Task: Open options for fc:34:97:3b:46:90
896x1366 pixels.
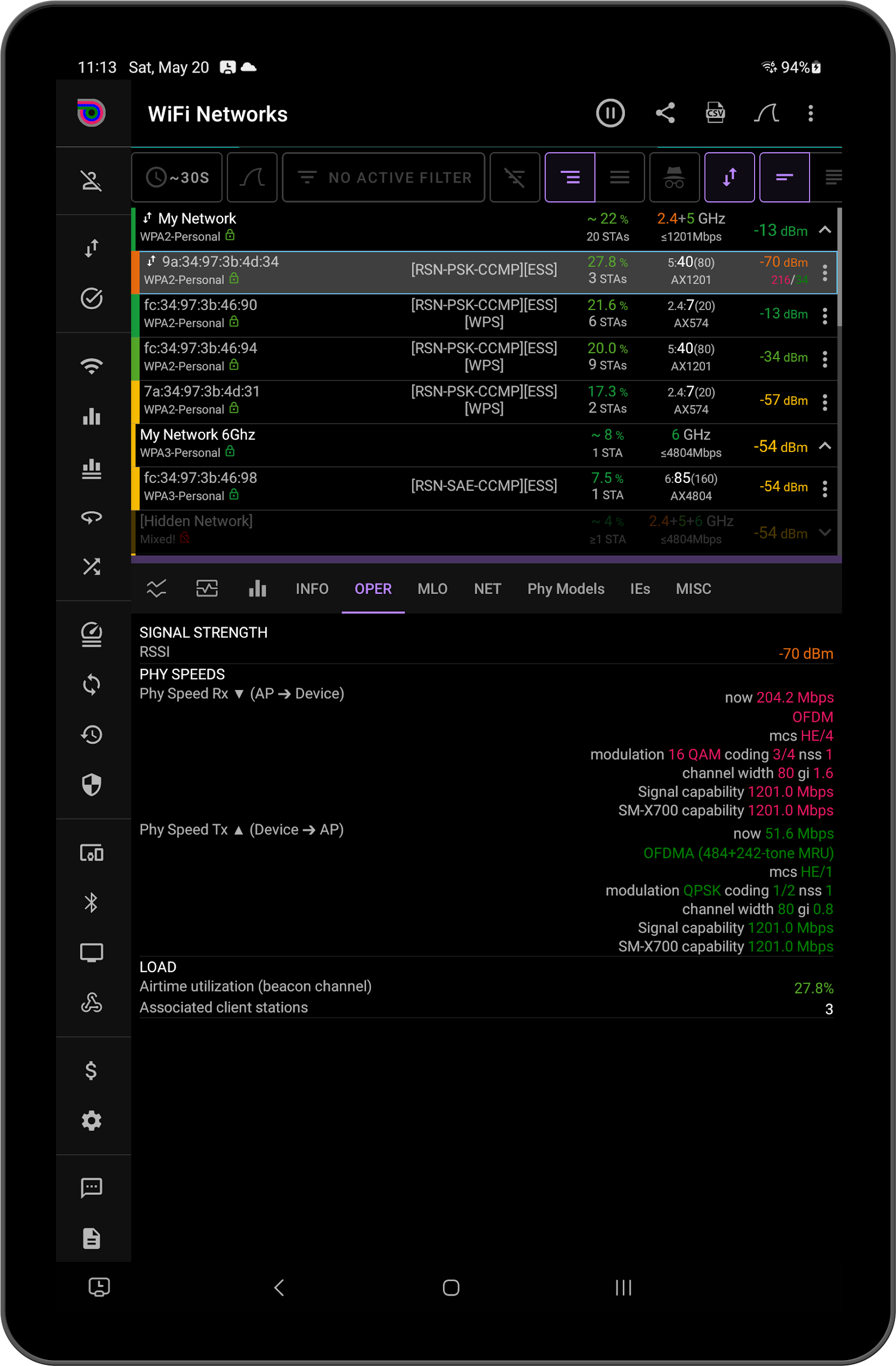Action: point(825,316)
